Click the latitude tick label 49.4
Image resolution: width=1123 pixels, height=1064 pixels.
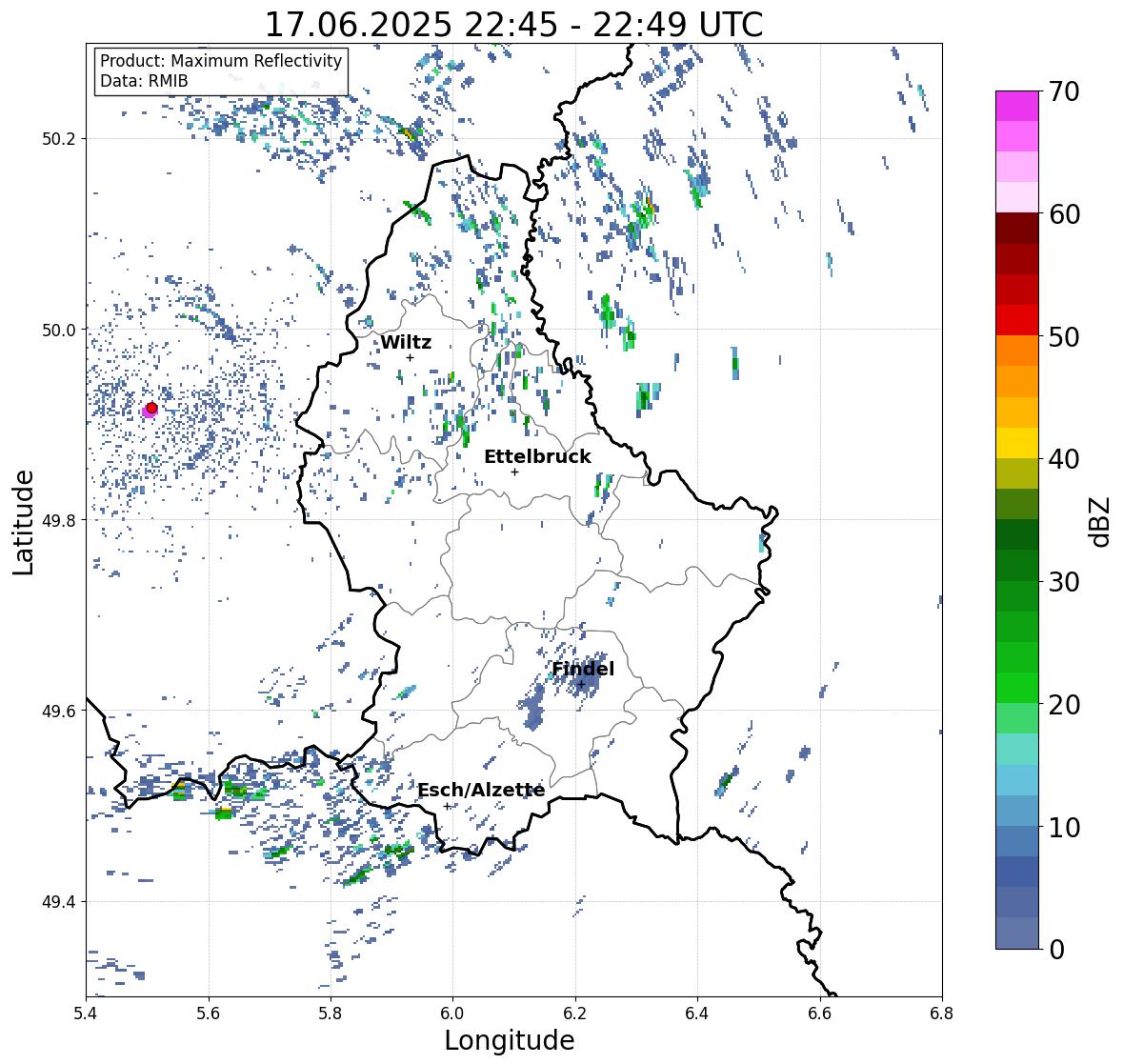pos(59,901)
